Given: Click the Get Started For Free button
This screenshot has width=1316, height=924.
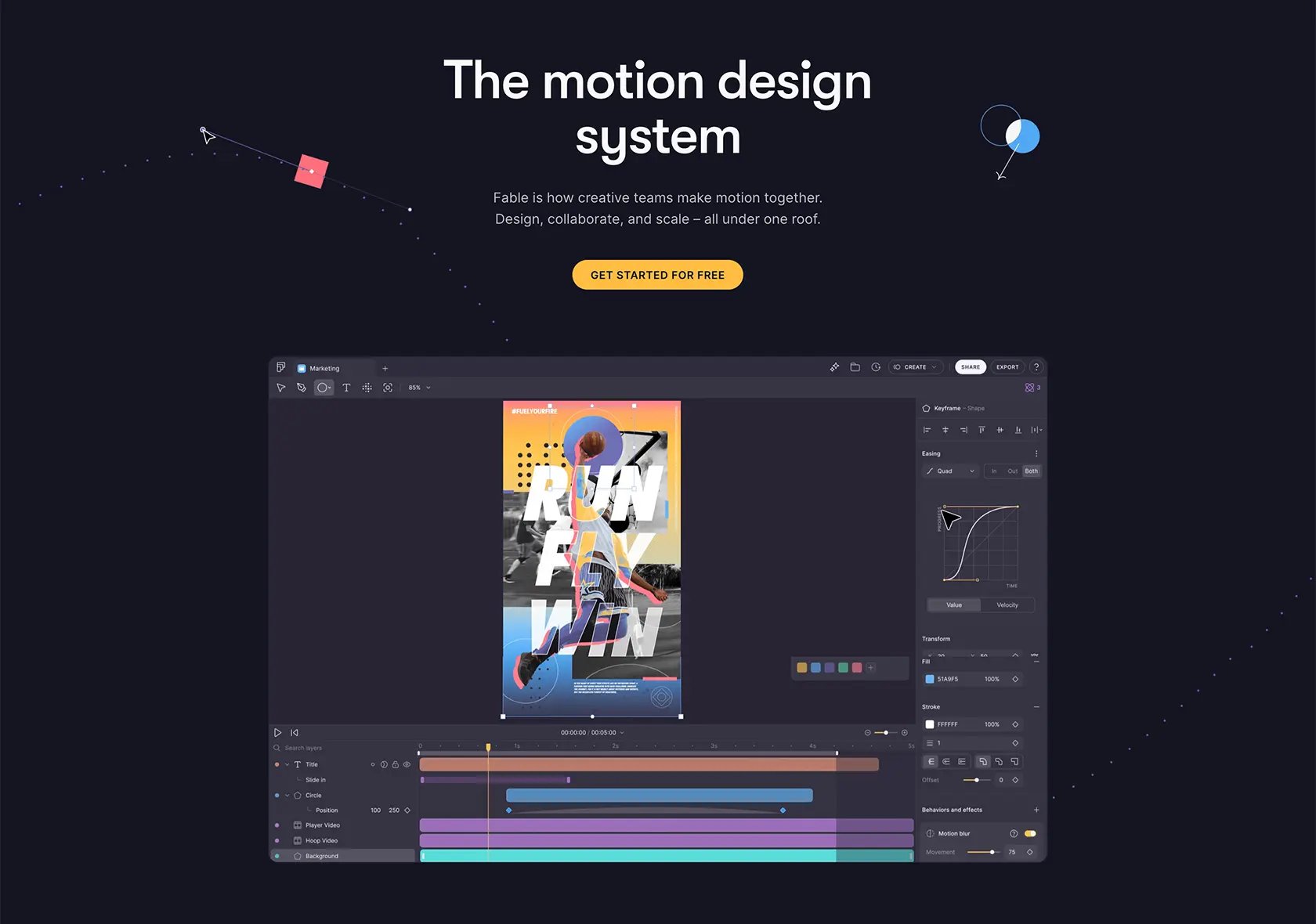Looking at the screenshot, I should tap(657, 275).
